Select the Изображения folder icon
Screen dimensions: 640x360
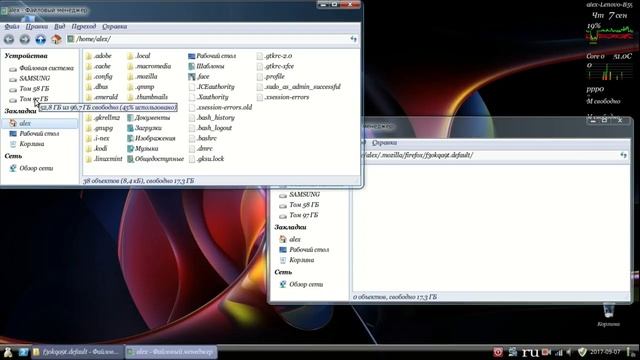coord(130,138)
